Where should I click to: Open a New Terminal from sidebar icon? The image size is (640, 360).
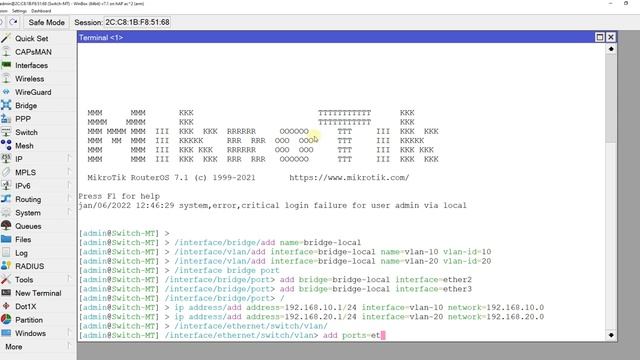[6, 293]
